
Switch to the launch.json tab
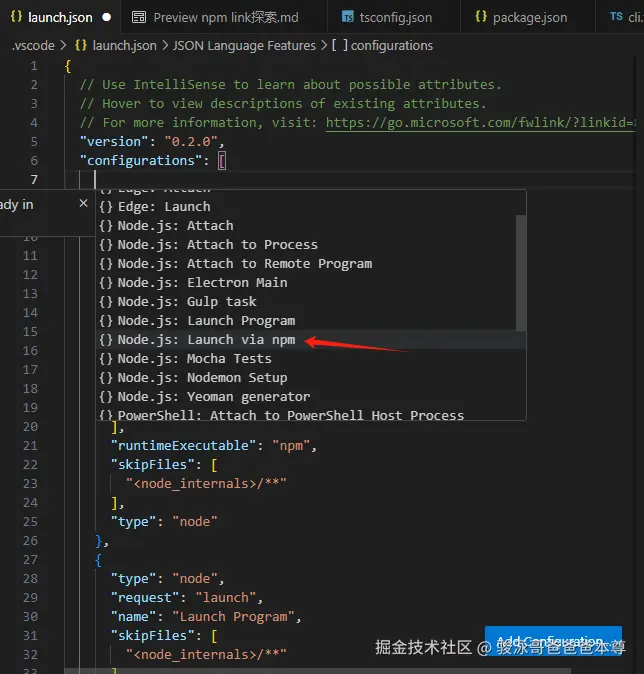60,17
